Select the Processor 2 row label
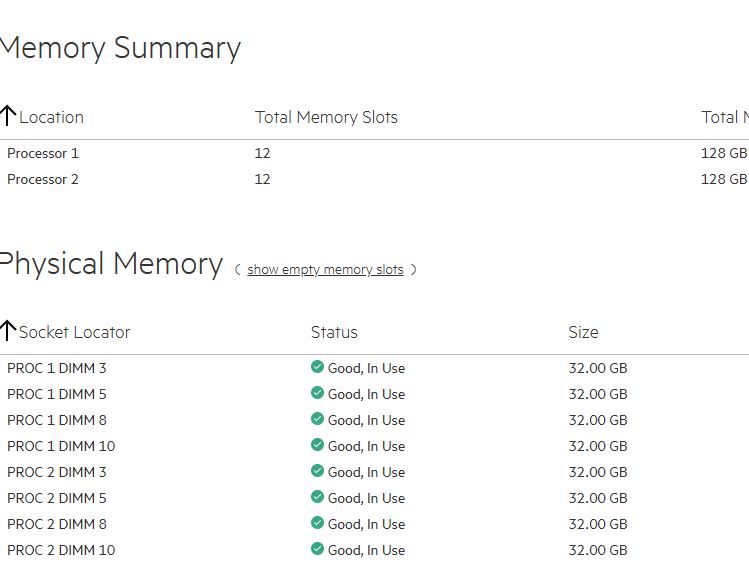Screen dimensions: 749x579 (x=43, y=179)
